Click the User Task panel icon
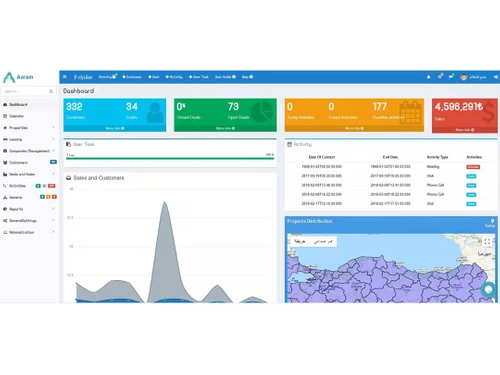Viewport: 500px width, 375px height. coord(69,144)
